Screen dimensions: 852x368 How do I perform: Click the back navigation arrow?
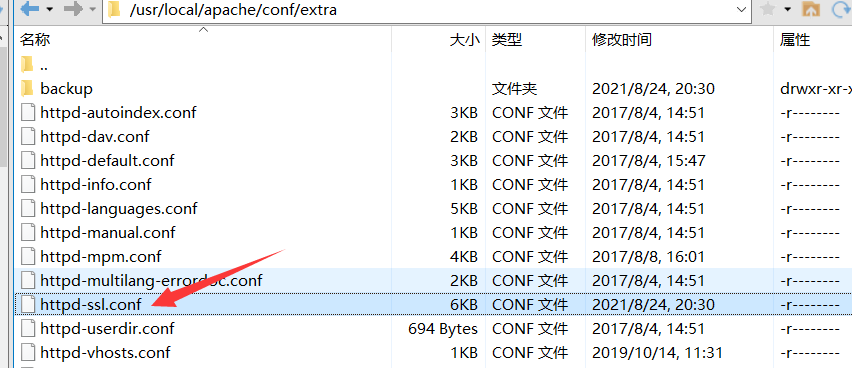coord(29,9)
